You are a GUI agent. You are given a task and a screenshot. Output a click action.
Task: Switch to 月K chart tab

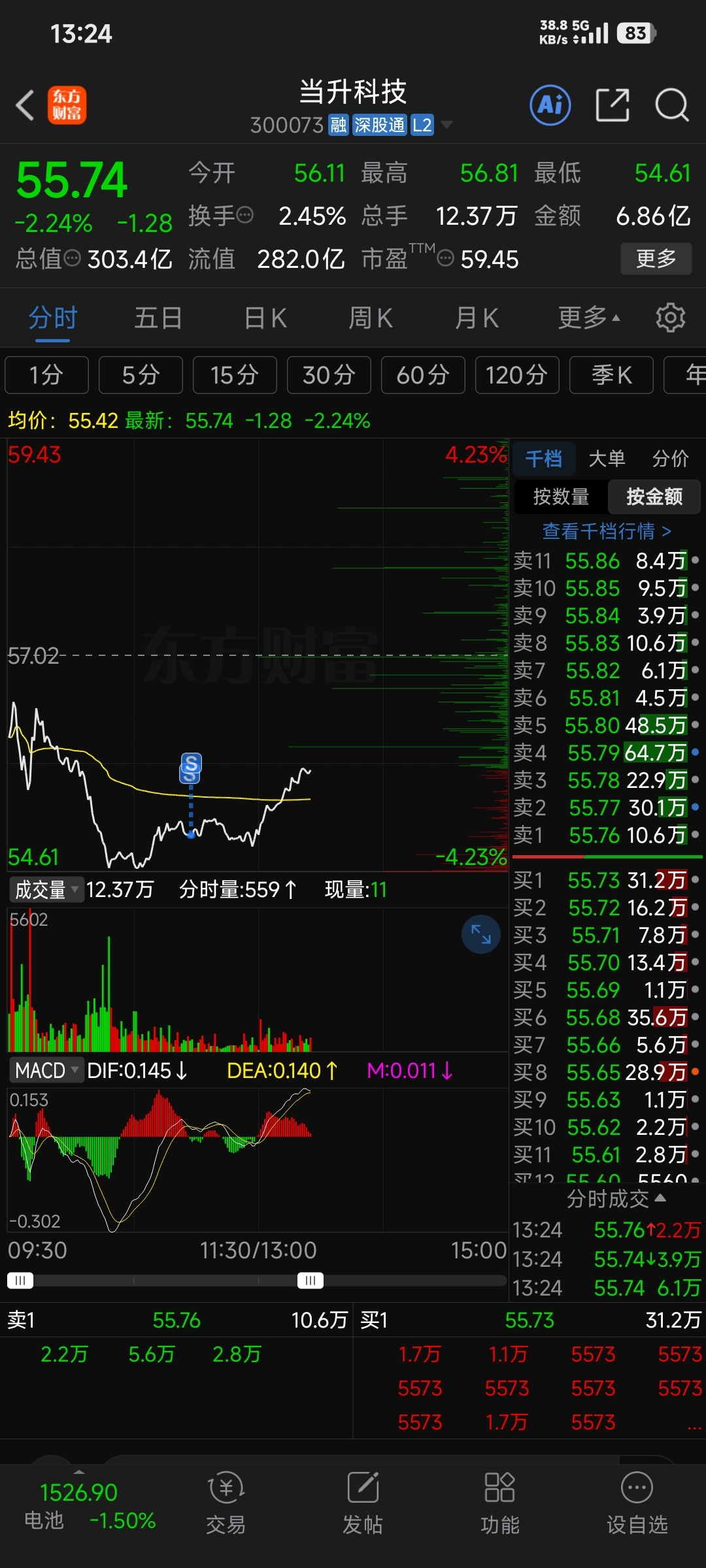477,318
